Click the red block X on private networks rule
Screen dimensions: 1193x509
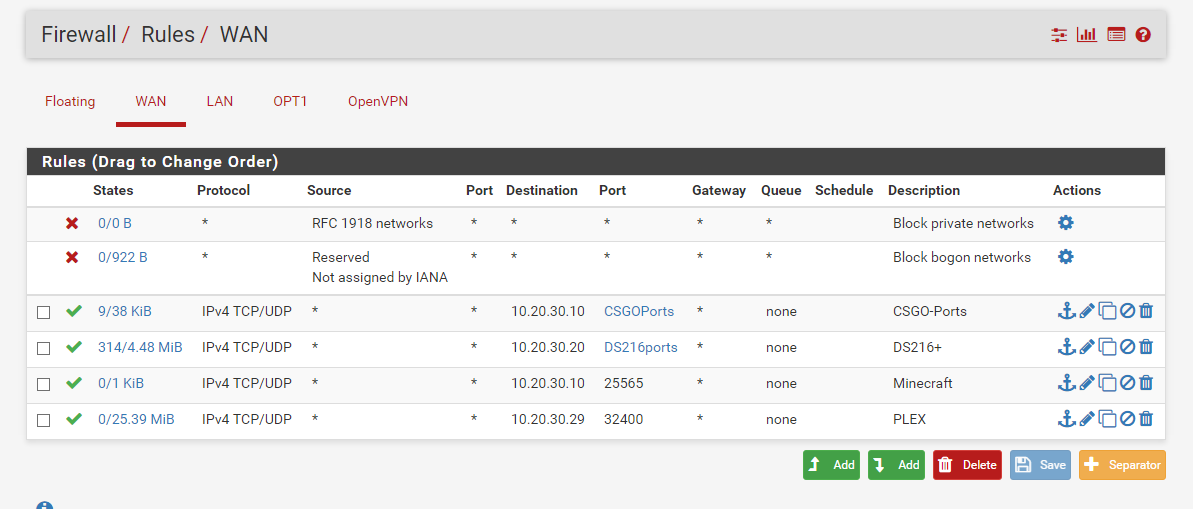point(72,224)
